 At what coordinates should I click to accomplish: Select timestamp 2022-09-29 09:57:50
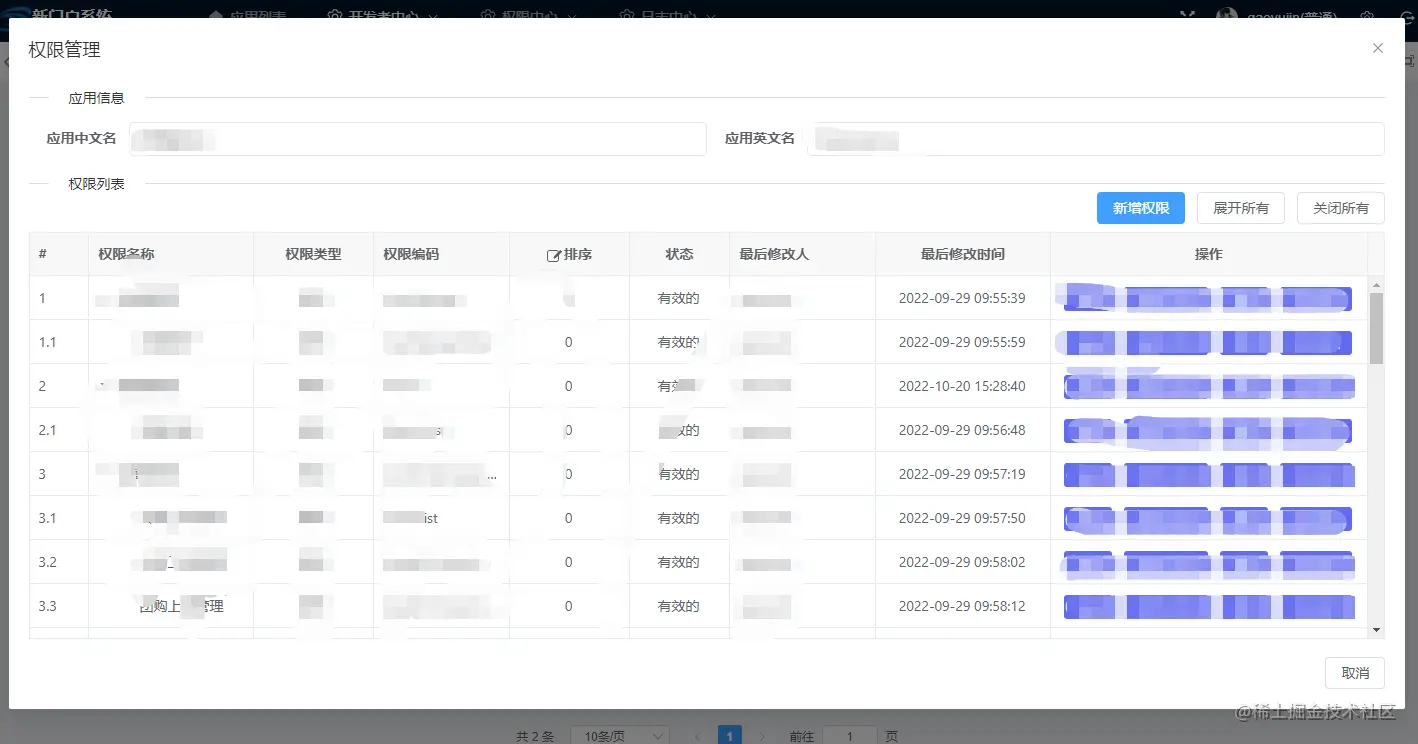click(962, 518)
